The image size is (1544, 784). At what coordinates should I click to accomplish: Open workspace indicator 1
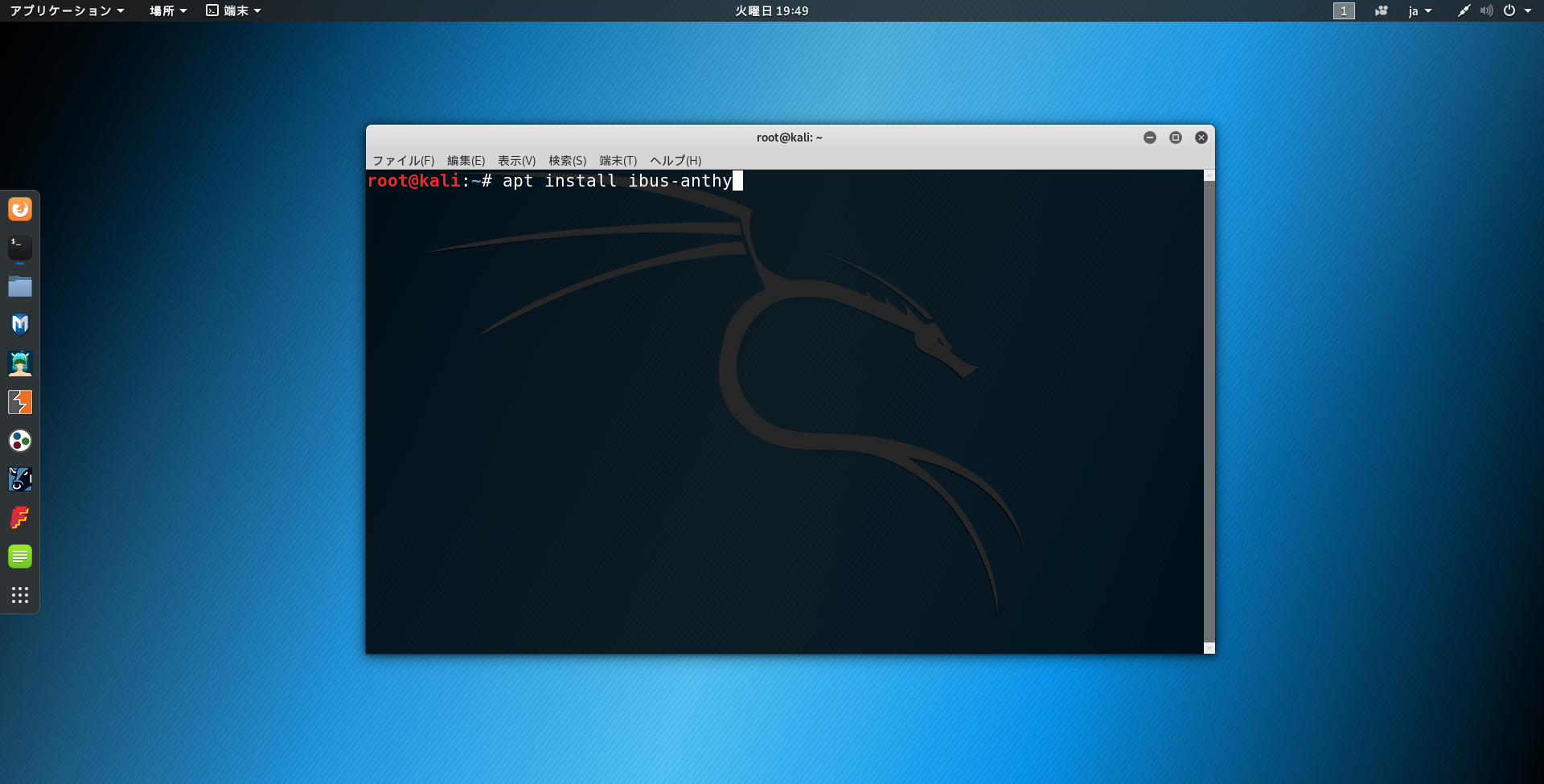click(1344, 10)
